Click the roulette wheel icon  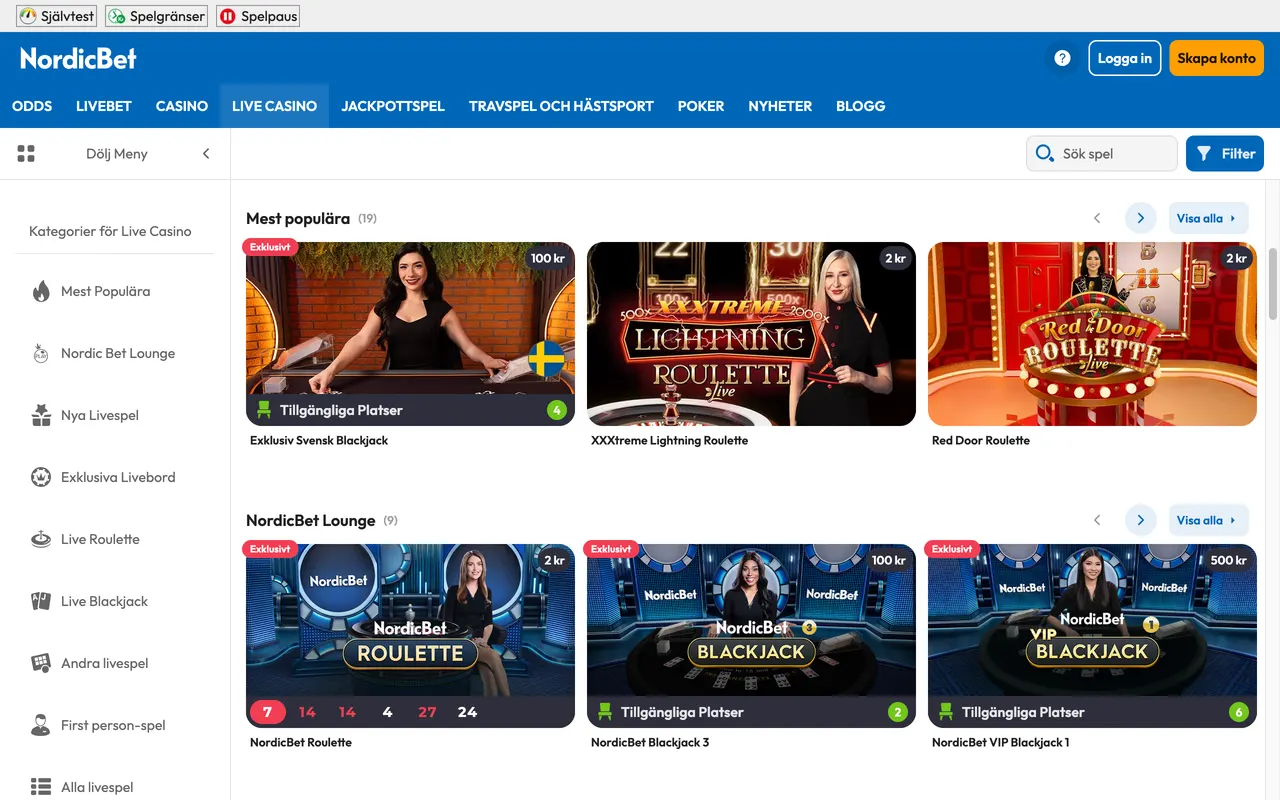[x=41, y=539]
